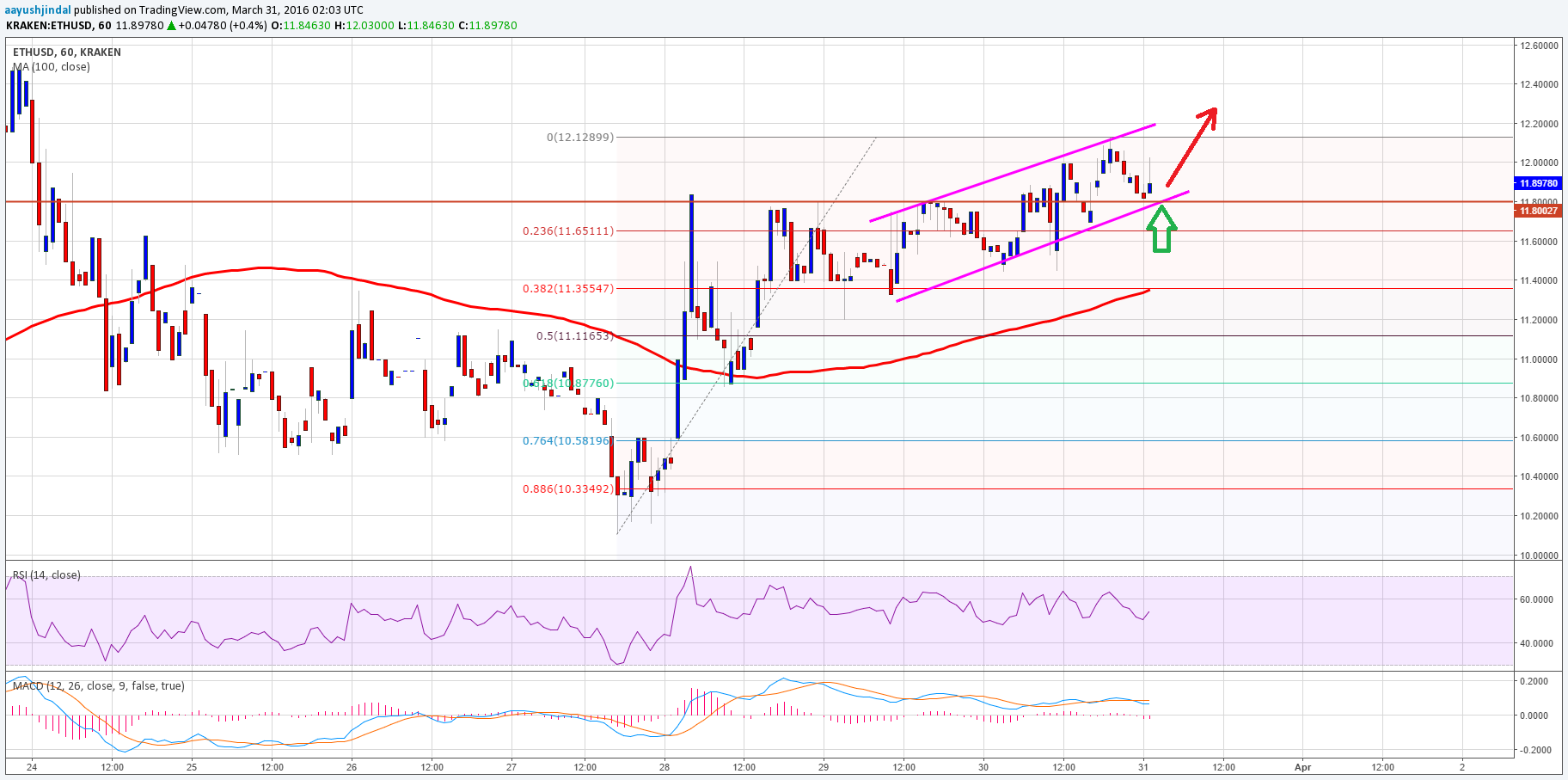Select the 0(12.12899) Fibonacci level label

point(580,137)
